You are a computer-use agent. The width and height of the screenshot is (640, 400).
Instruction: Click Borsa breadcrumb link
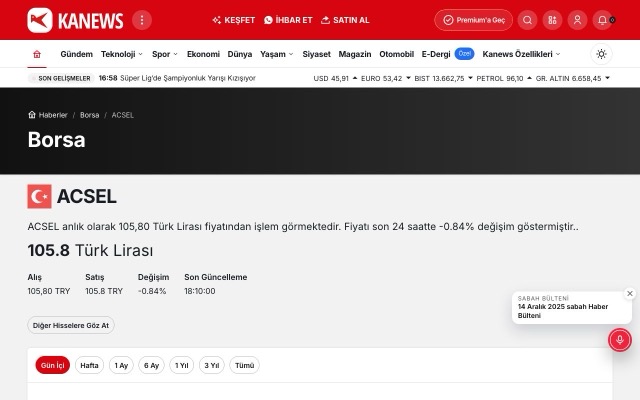click(89, 115)
